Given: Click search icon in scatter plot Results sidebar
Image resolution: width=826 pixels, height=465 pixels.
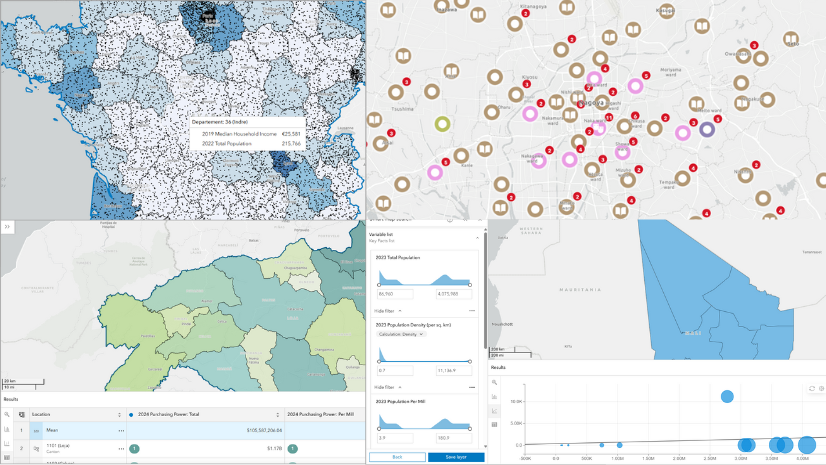Looking at the screenshot, I should (495, 383).
